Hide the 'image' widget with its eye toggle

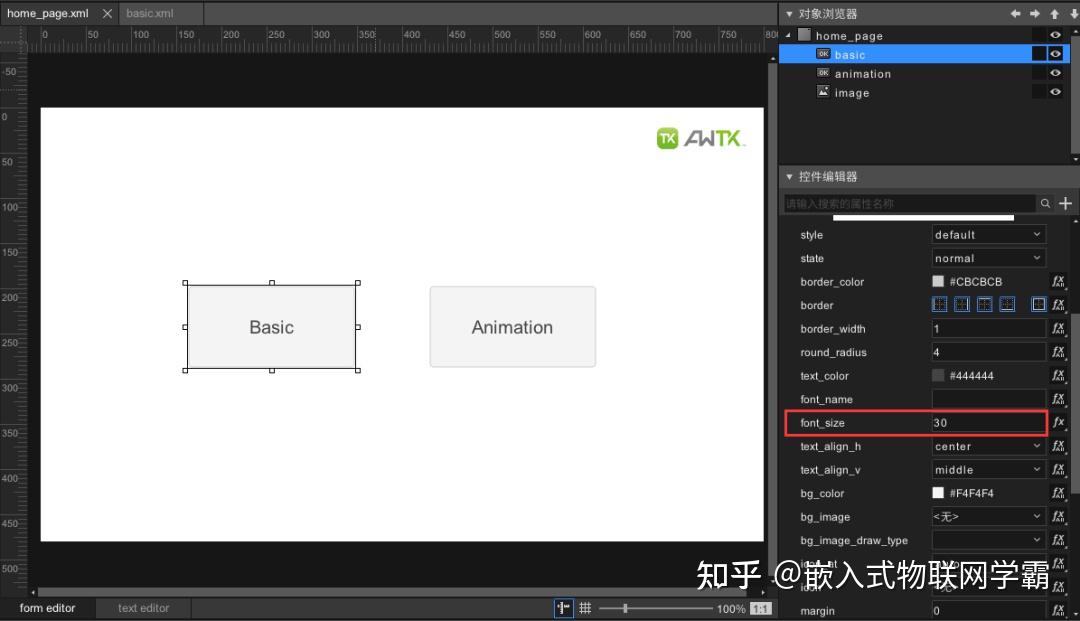[x=1055, y=92]
